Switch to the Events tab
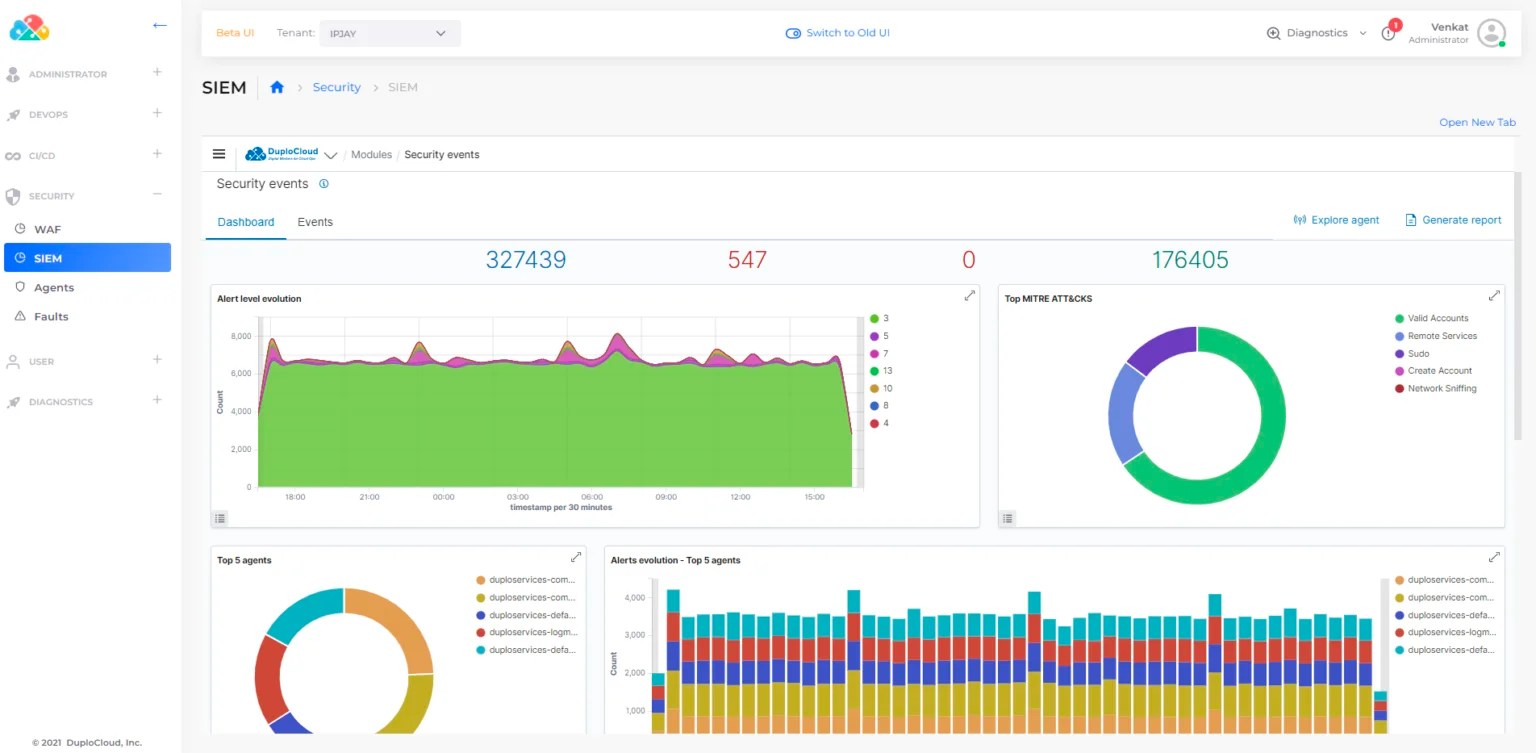This screenshot has height=753, width=1536. point(315,222)
